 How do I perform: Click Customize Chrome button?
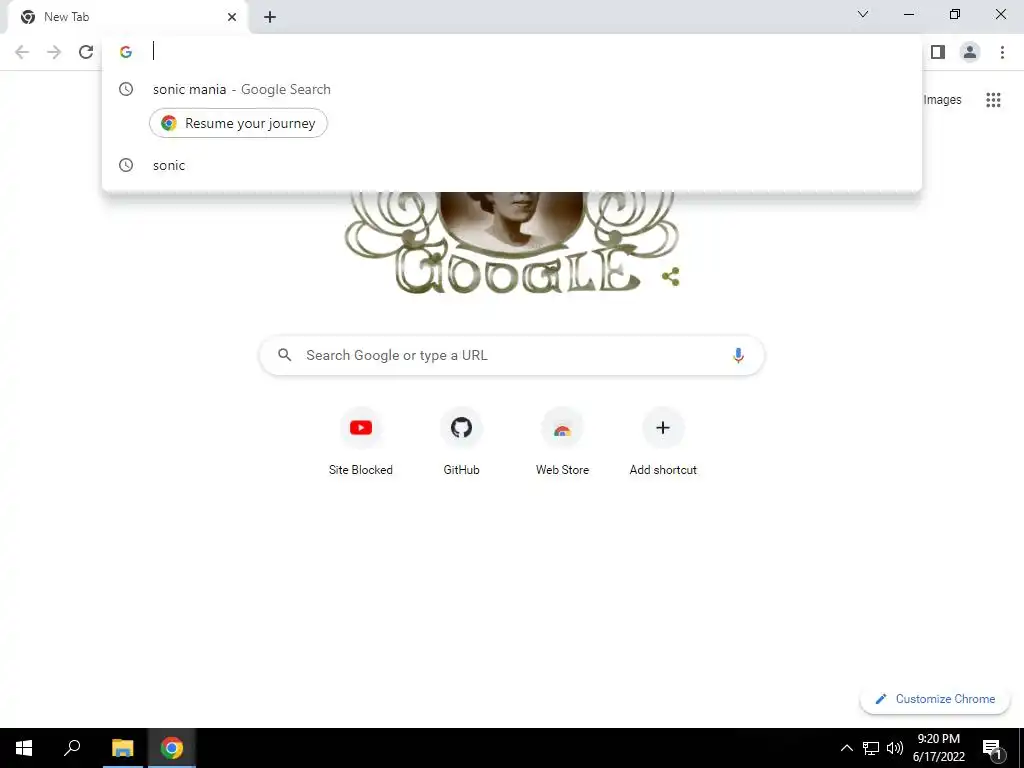(935, 699)
